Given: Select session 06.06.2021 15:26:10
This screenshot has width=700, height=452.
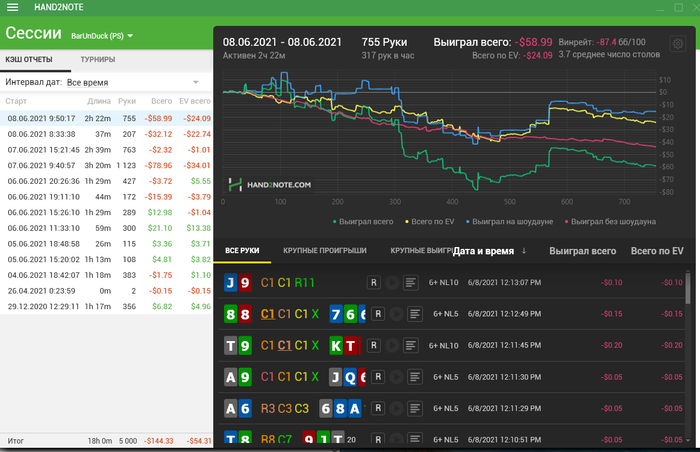Looking at the screenshot, I should (x=106, y=212).
